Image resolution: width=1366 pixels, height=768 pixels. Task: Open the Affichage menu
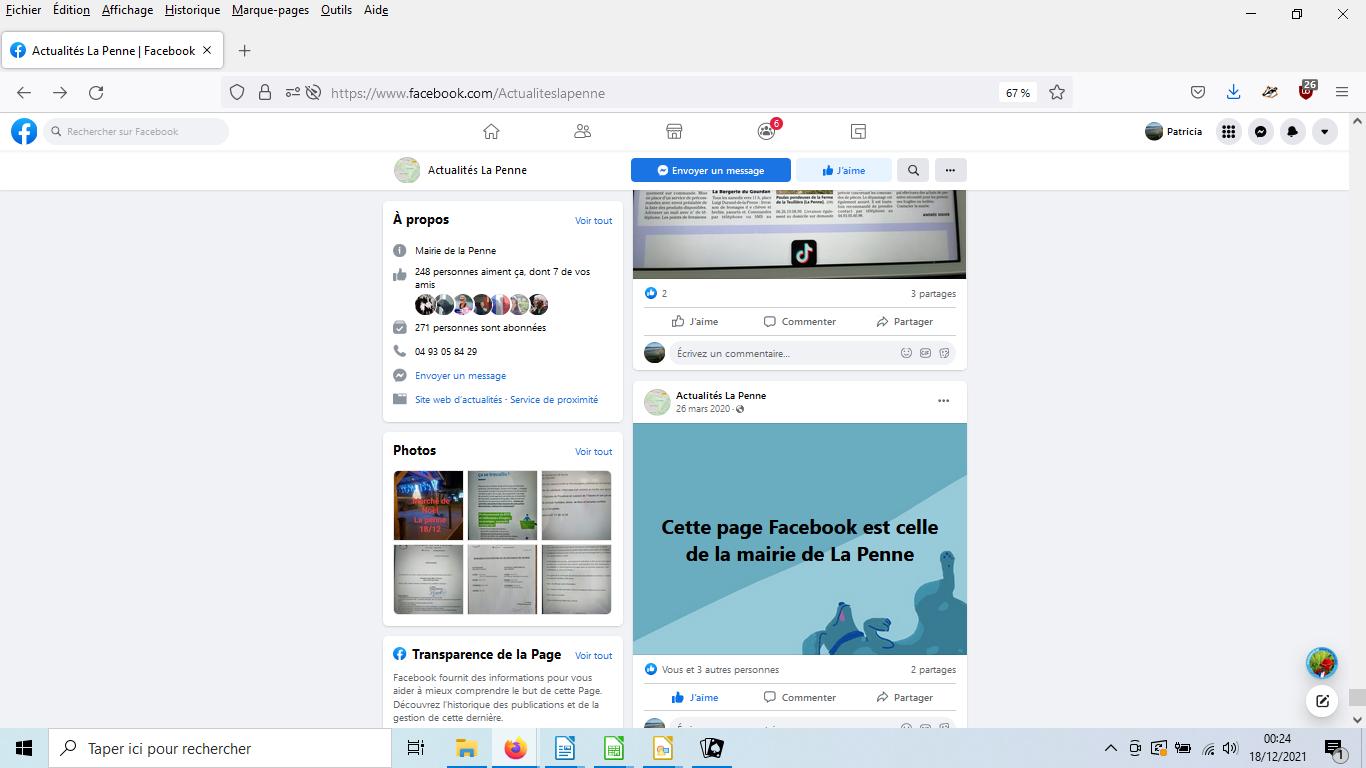(127, 10)
